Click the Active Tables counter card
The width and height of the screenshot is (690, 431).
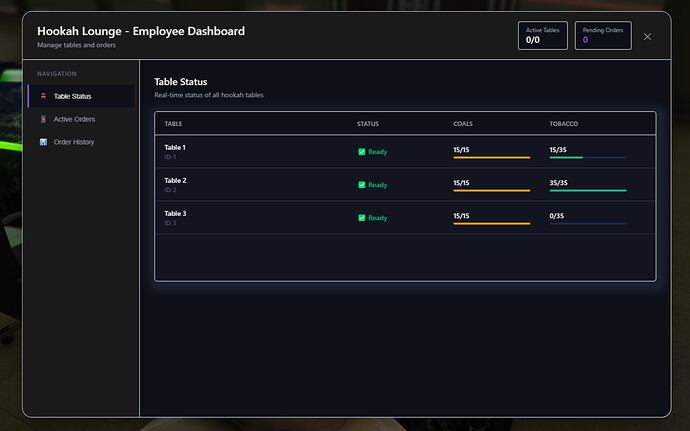[x=543, y=36]
